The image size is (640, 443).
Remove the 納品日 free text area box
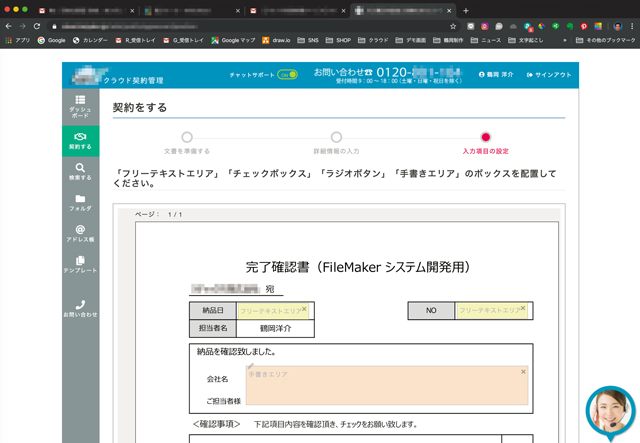coord(304,309)
